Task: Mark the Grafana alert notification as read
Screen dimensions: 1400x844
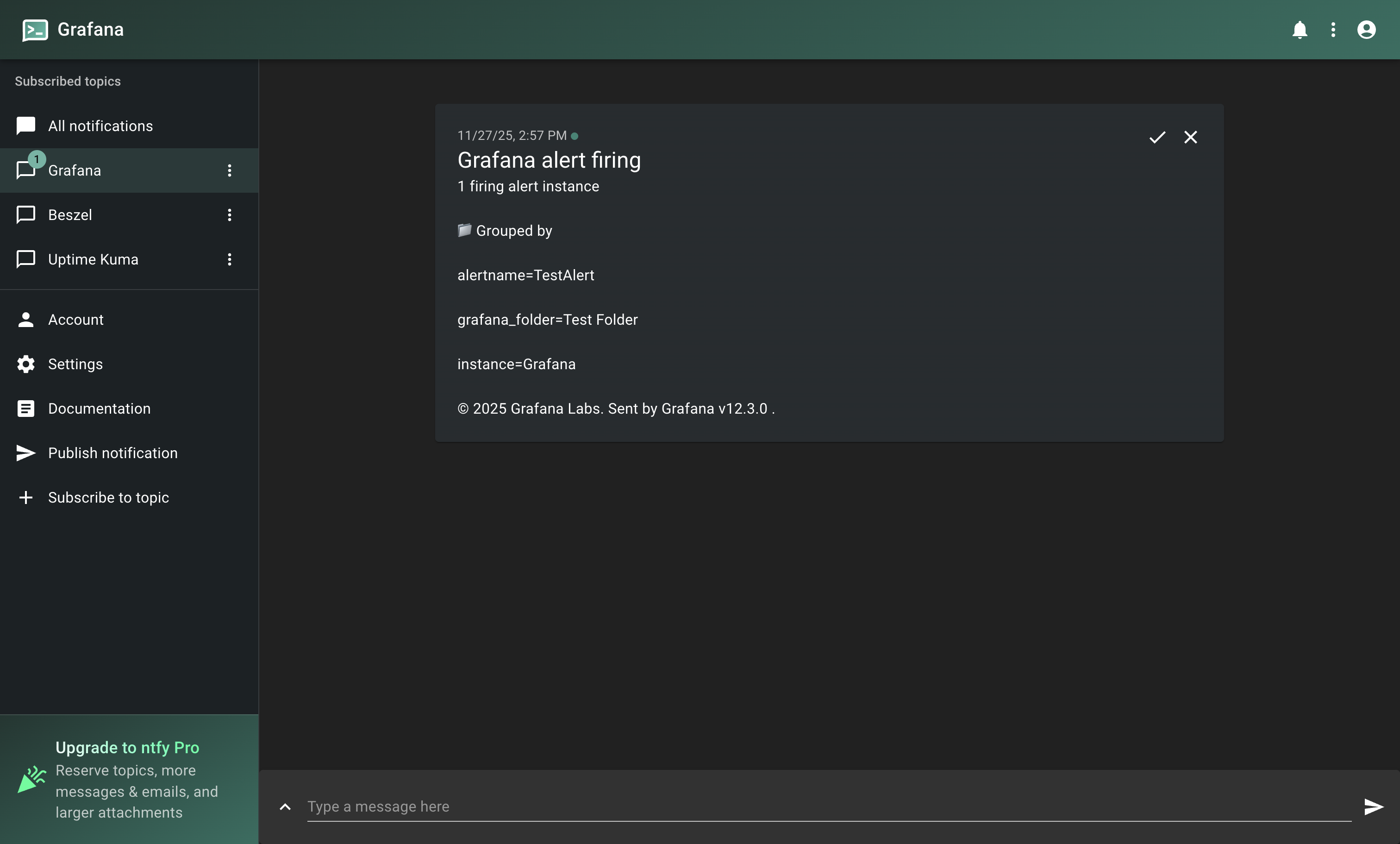Action: (1157, 137)
